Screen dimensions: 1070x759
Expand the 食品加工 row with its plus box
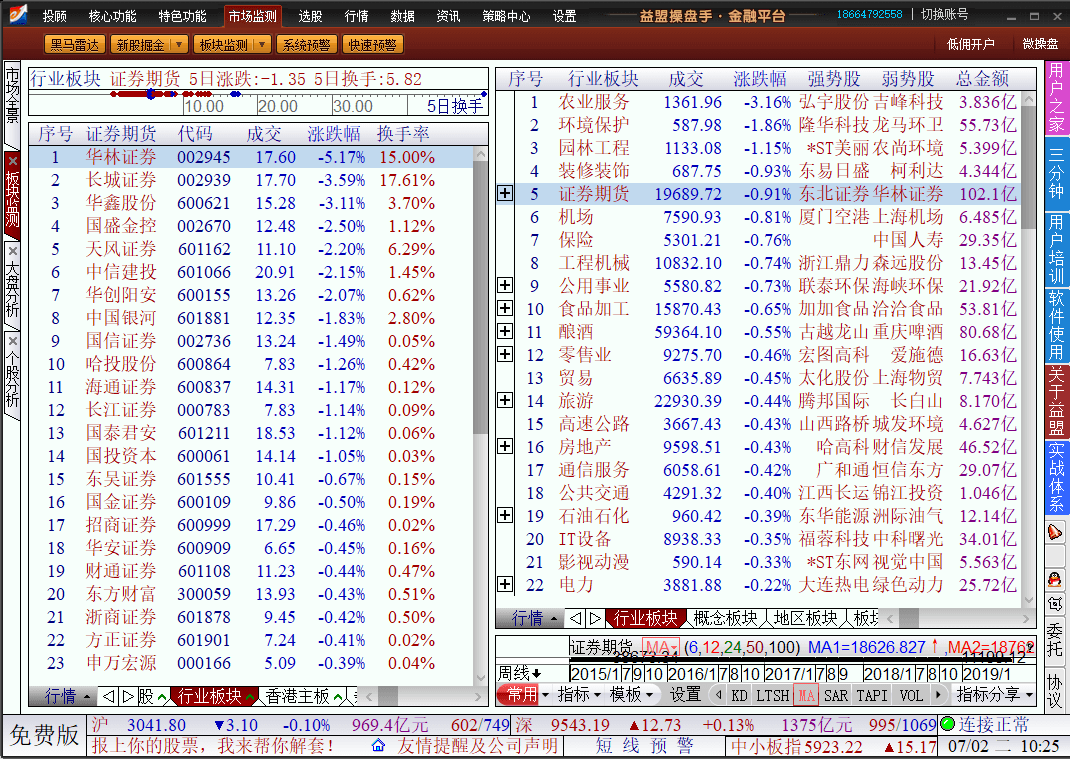[x=505, y=309]
